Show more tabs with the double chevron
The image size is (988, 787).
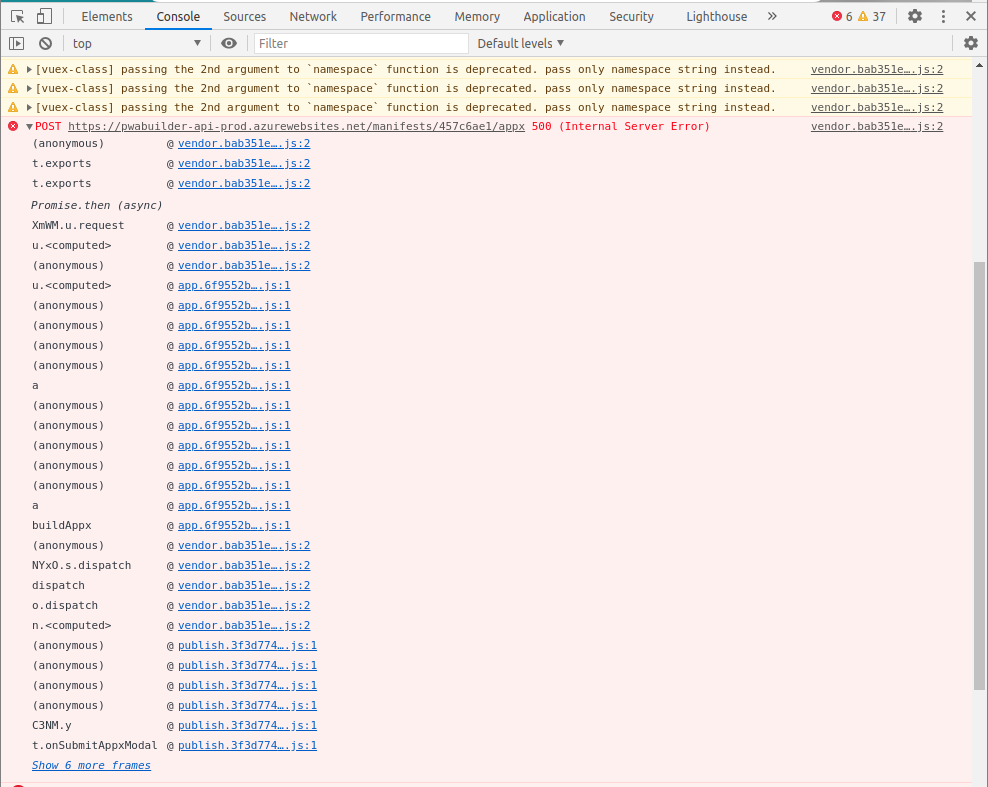click(x=772, y=16)
